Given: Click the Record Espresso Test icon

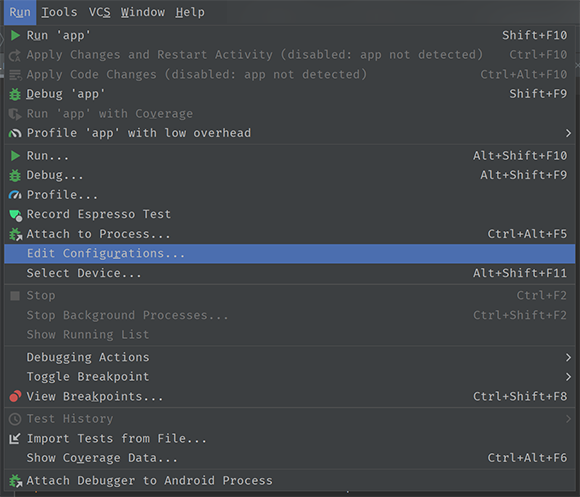Looking at the screenshot, I should pos(16,215).
